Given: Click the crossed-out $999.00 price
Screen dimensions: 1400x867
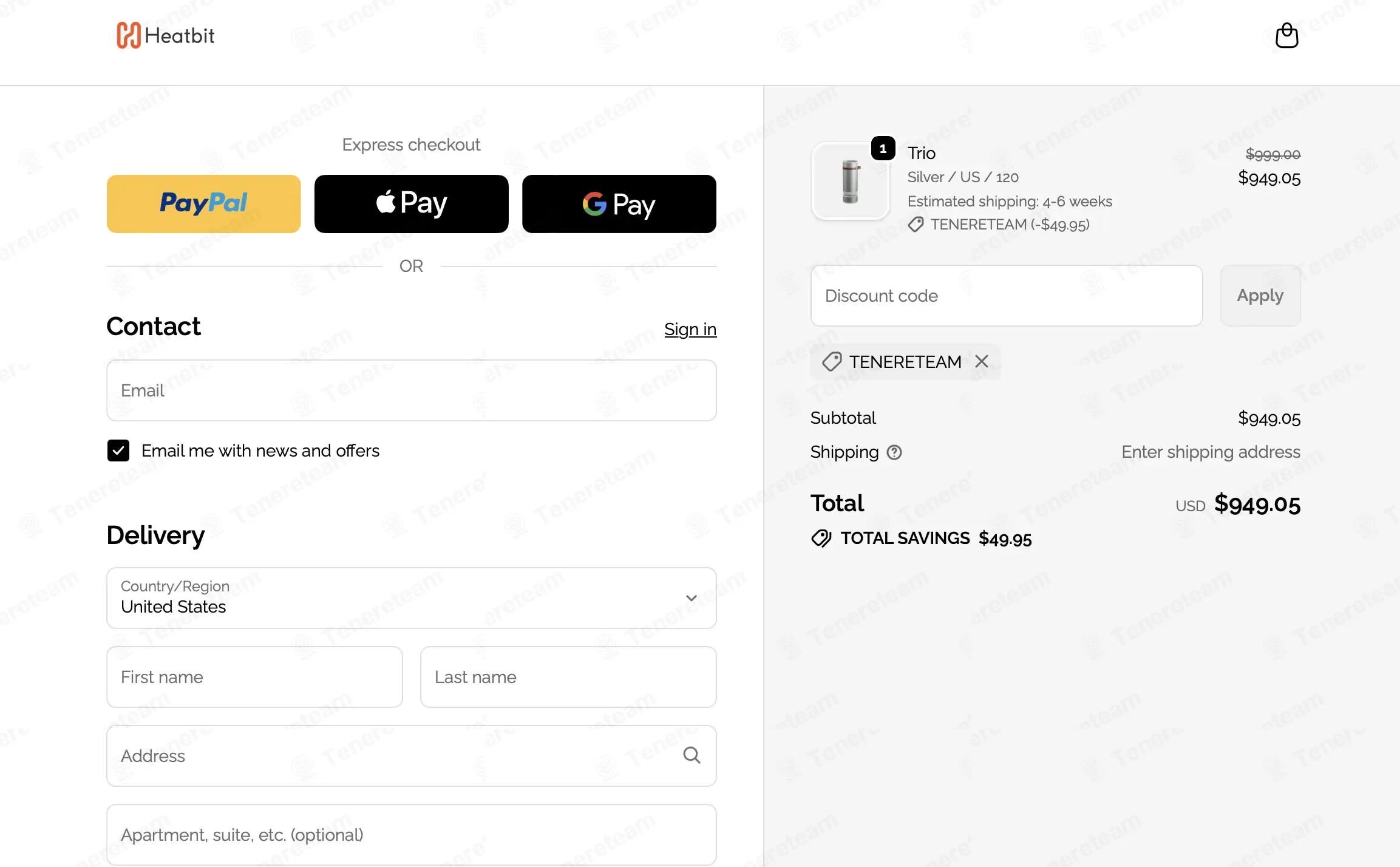Looking at the screenshot, I should pos(1273,154).
